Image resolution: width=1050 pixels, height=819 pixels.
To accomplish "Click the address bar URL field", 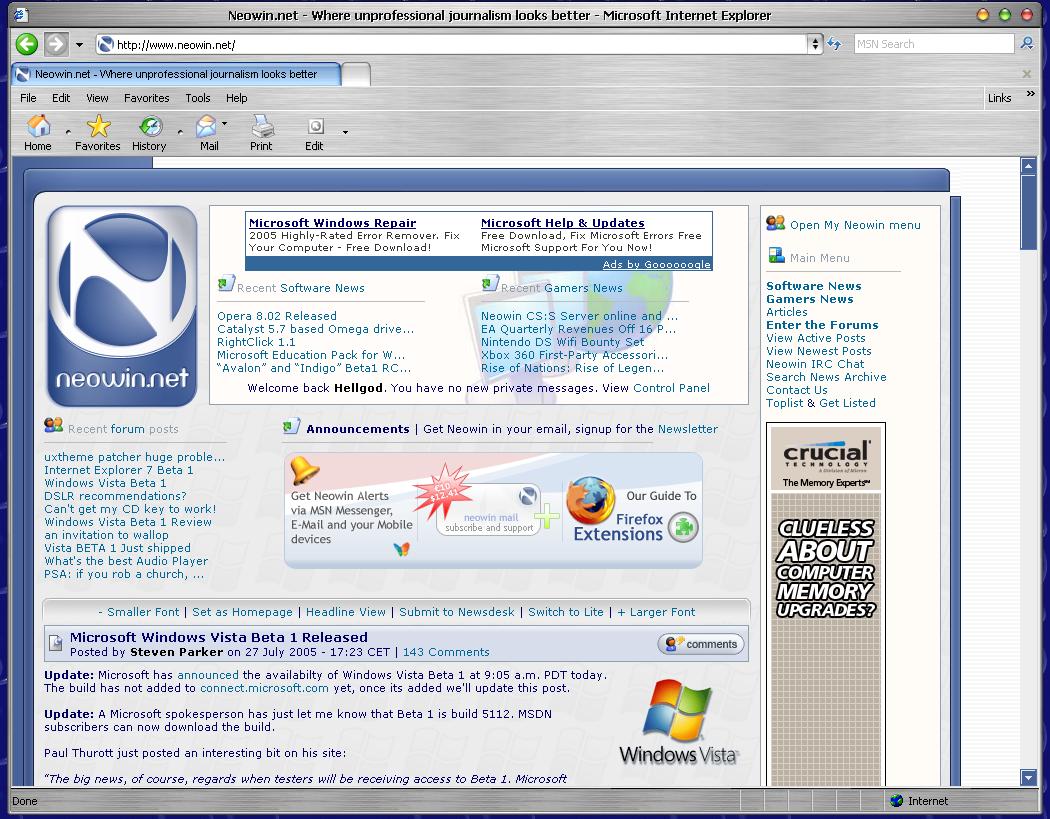I will coord(452,45).
